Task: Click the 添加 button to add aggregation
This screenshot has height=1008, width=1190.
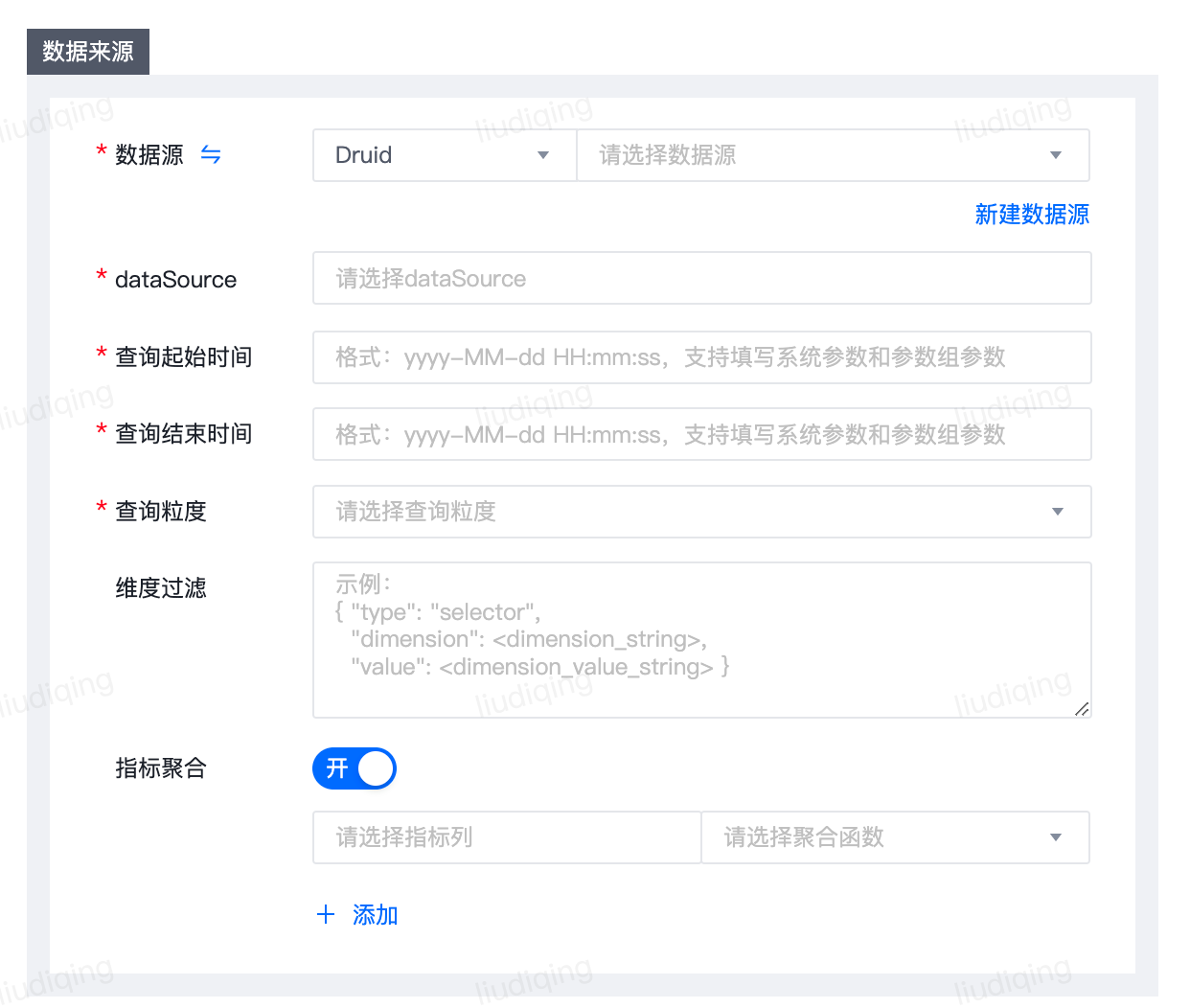Action: [x=375, y=915]
